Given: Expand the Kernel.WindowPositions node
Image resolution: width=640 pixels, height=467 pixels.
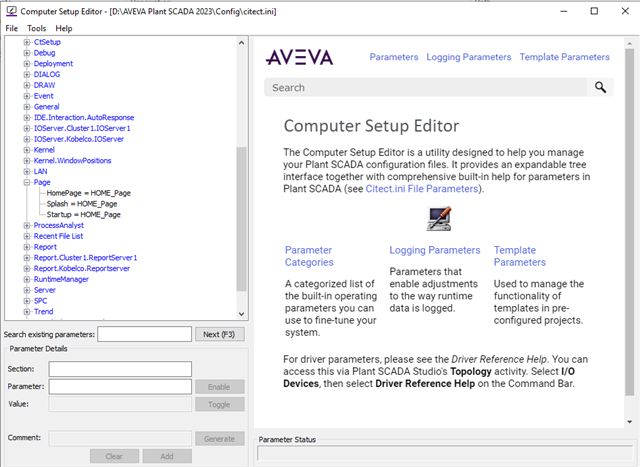Looking at the screenshot, I should pos(27,160).
